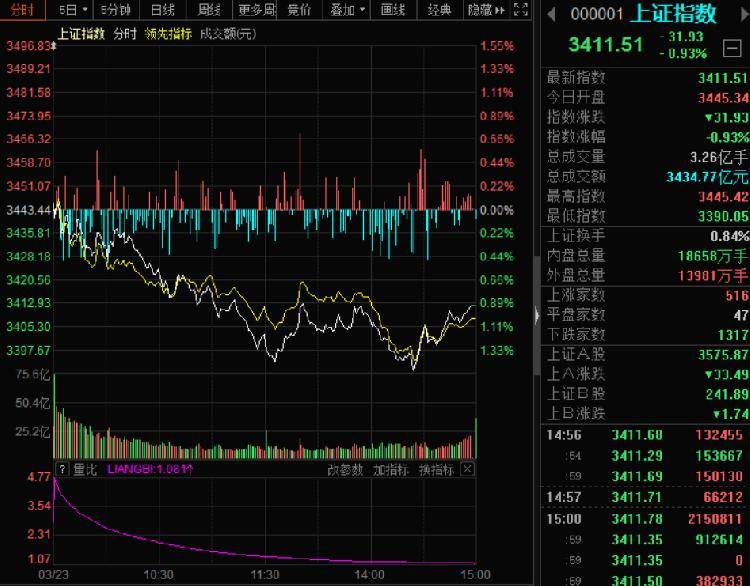Go to previous stock with left arrow
This screenshot has height=586, width=750.
[x=551, y=14]
